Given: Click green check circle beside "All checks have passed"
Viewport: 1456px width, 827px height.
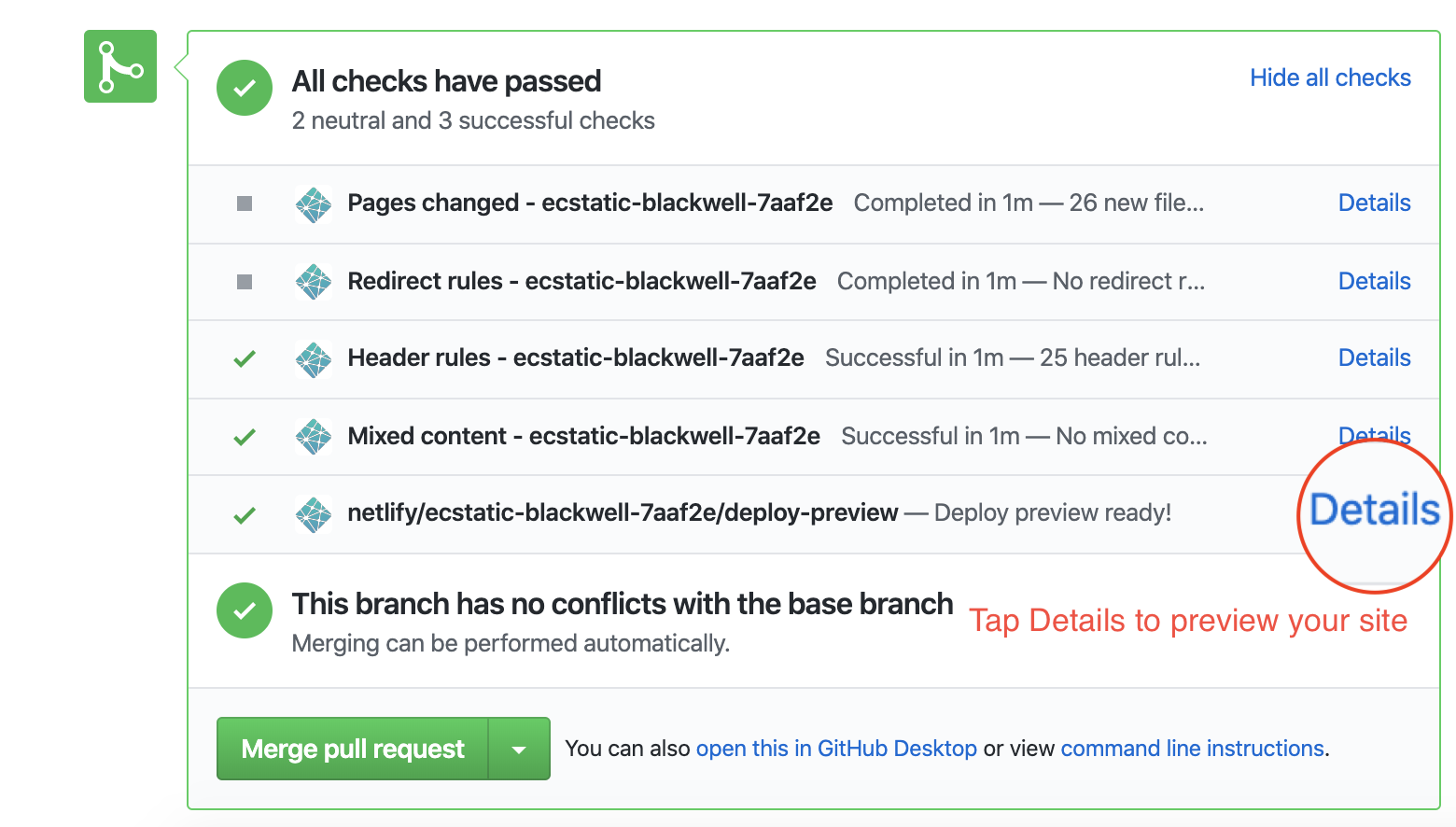Looking at the screenshot, I should coord(244,88).
